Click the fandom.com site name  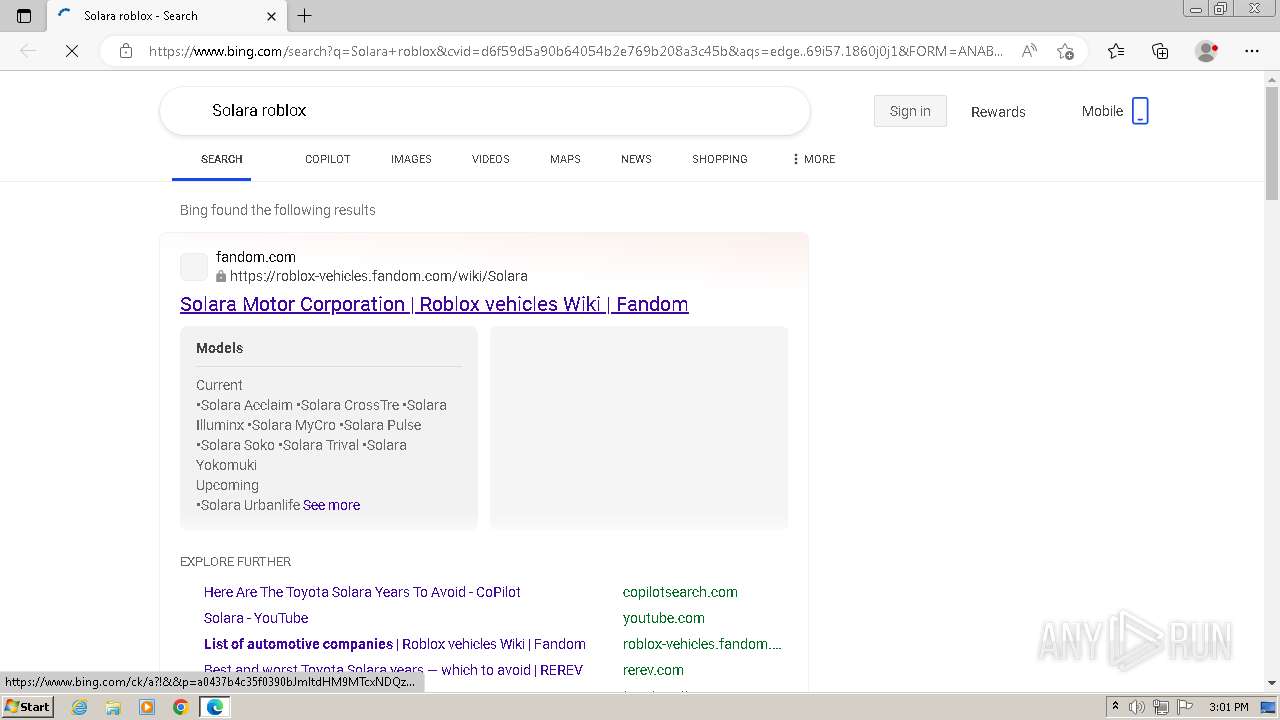(256, 257)
